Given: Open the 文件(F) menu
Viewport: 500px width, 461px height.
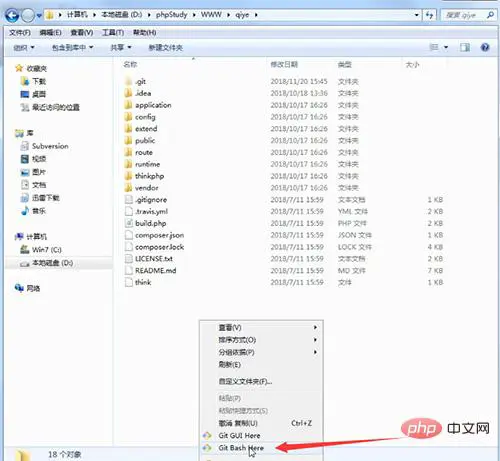Looking at the screenshot, I should click(20, 33).
